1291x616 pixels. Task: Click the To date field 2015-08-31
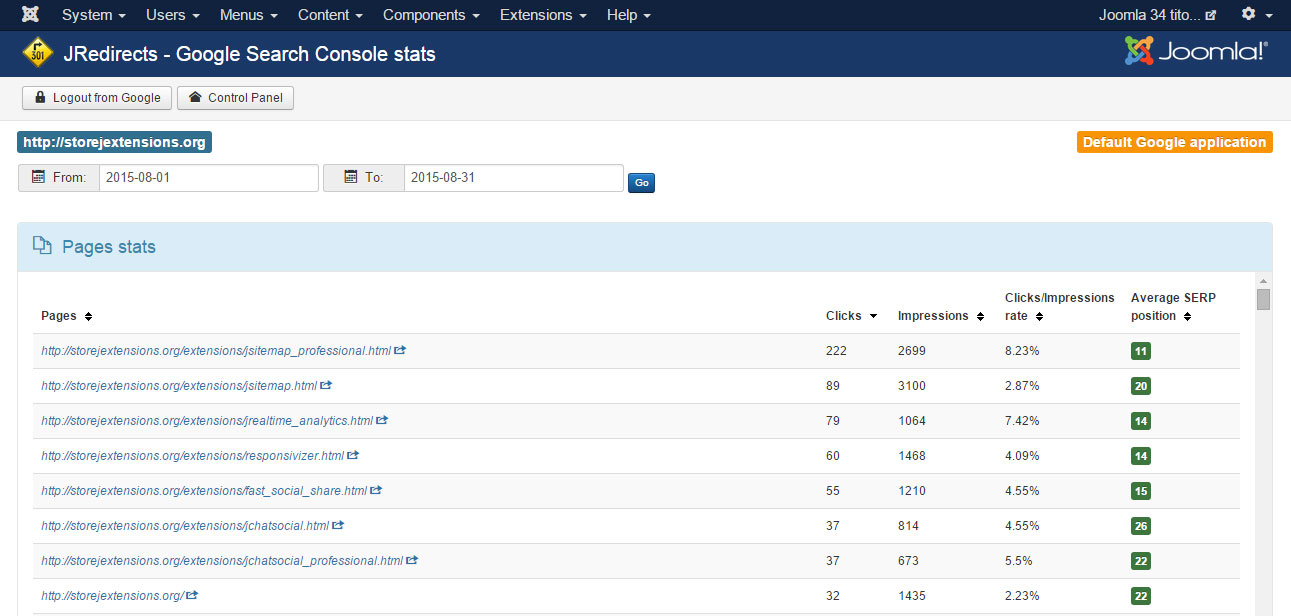pyautogui.click(x=514, y=177)
